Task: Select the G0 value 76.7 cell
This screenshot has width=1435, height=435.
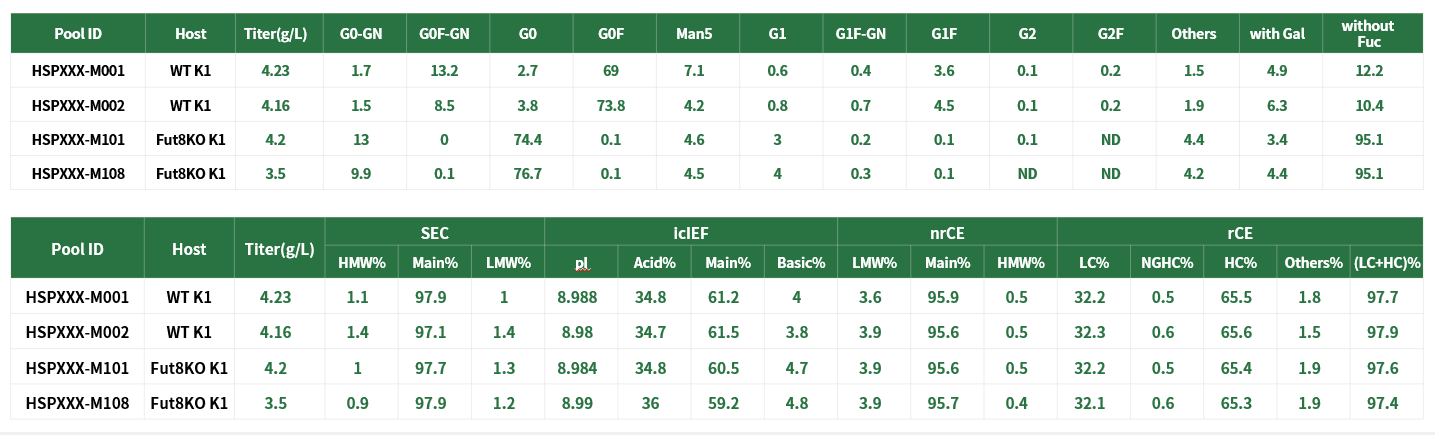Action: 528,174
